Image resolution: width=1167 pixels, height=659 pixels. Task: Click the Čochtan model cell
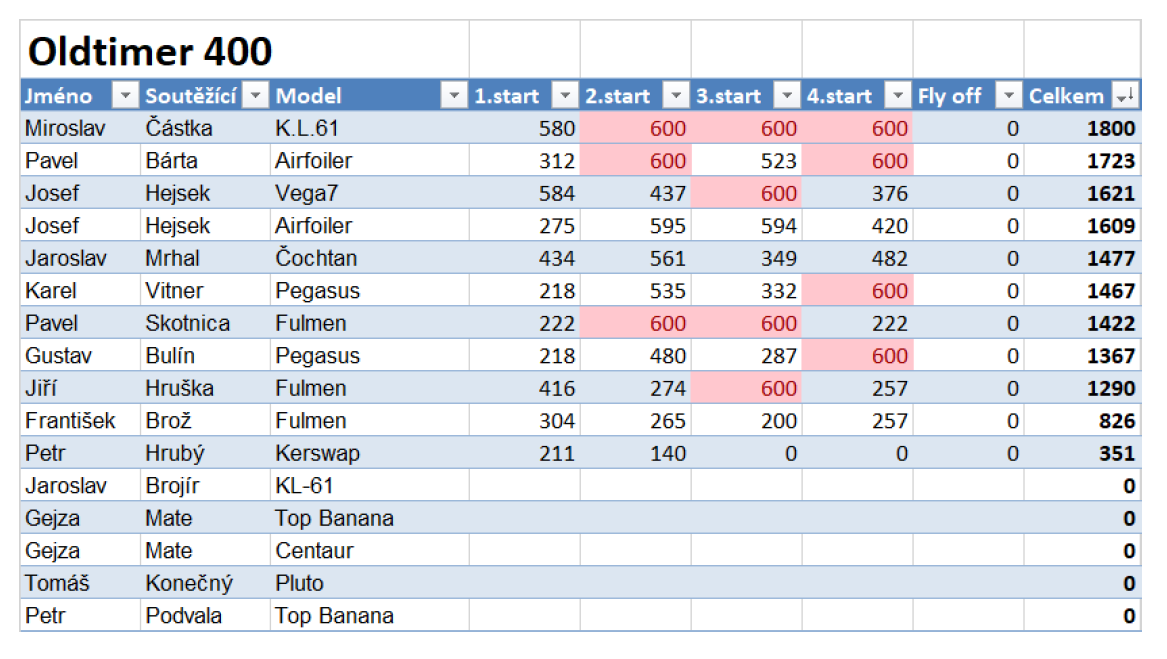pyautogui.click(x=369, y=258)
